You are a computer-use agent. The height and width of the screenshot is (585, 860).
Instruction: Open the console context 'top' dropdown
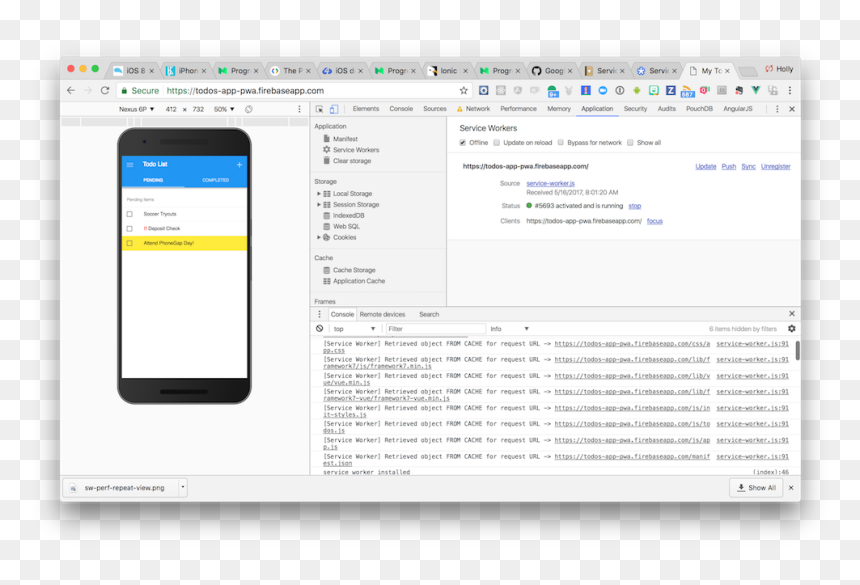(354, 329)
